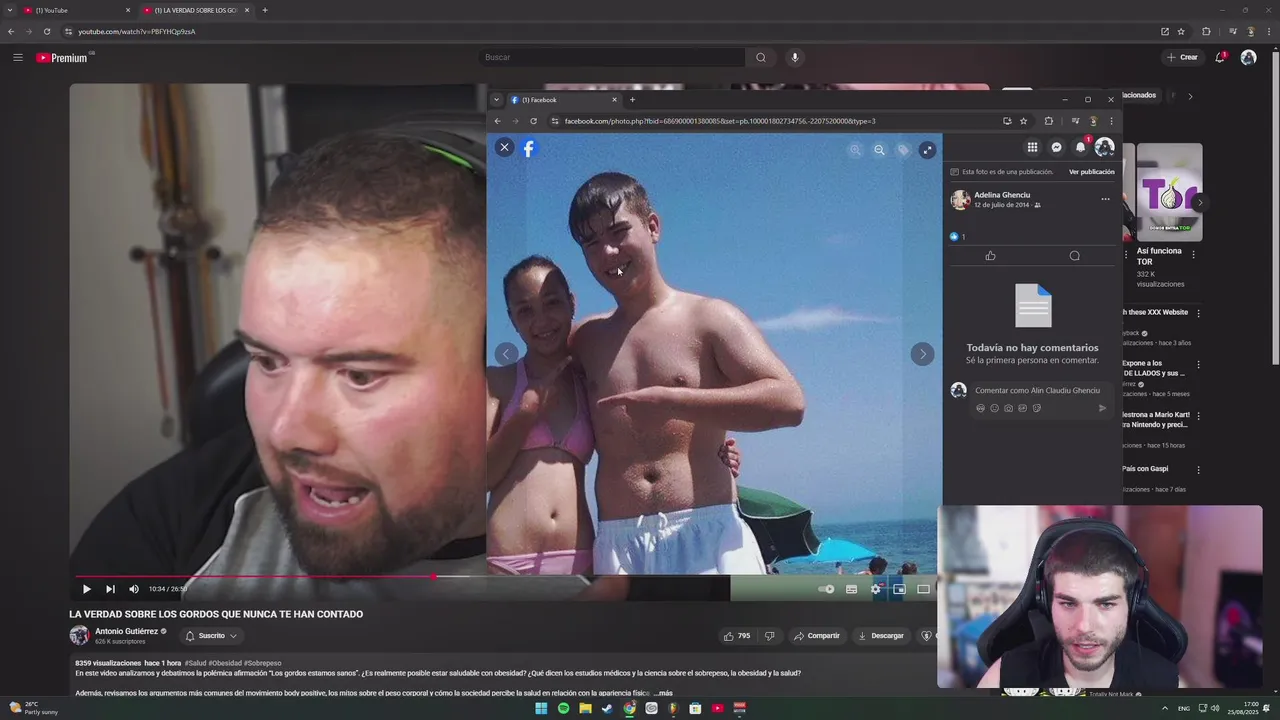The width and height of the screenshot is (1280, 720).
Task: Open the post's three-dot options menu
Action: (1105, 199)
